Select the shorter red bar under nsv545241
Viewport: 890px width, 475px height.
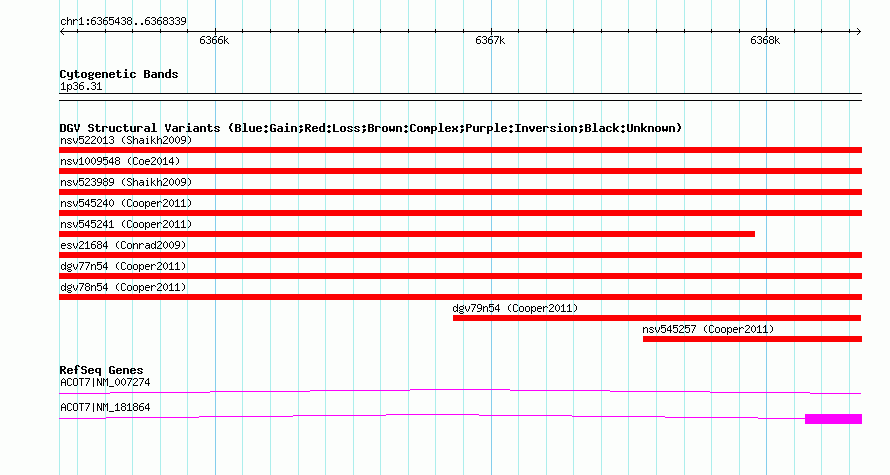407,234
